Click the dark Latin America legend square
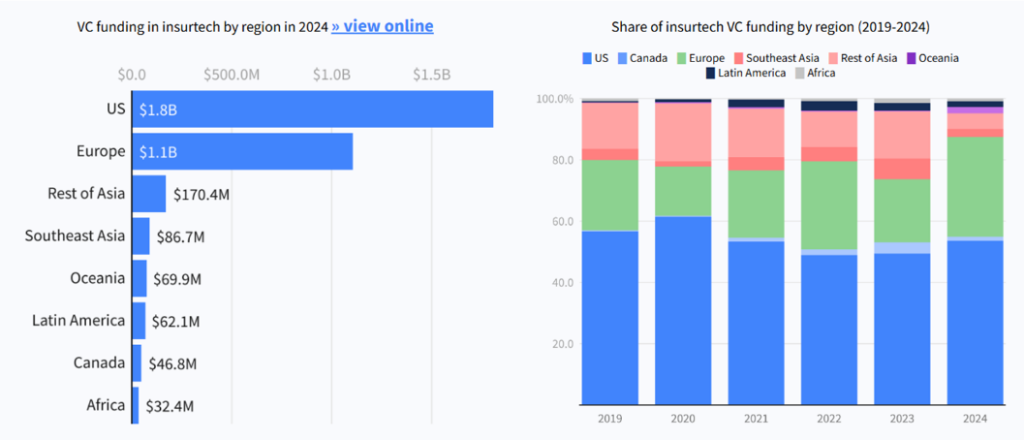The width and height of the screenshot is (1024, 440). tap(710, 73)
